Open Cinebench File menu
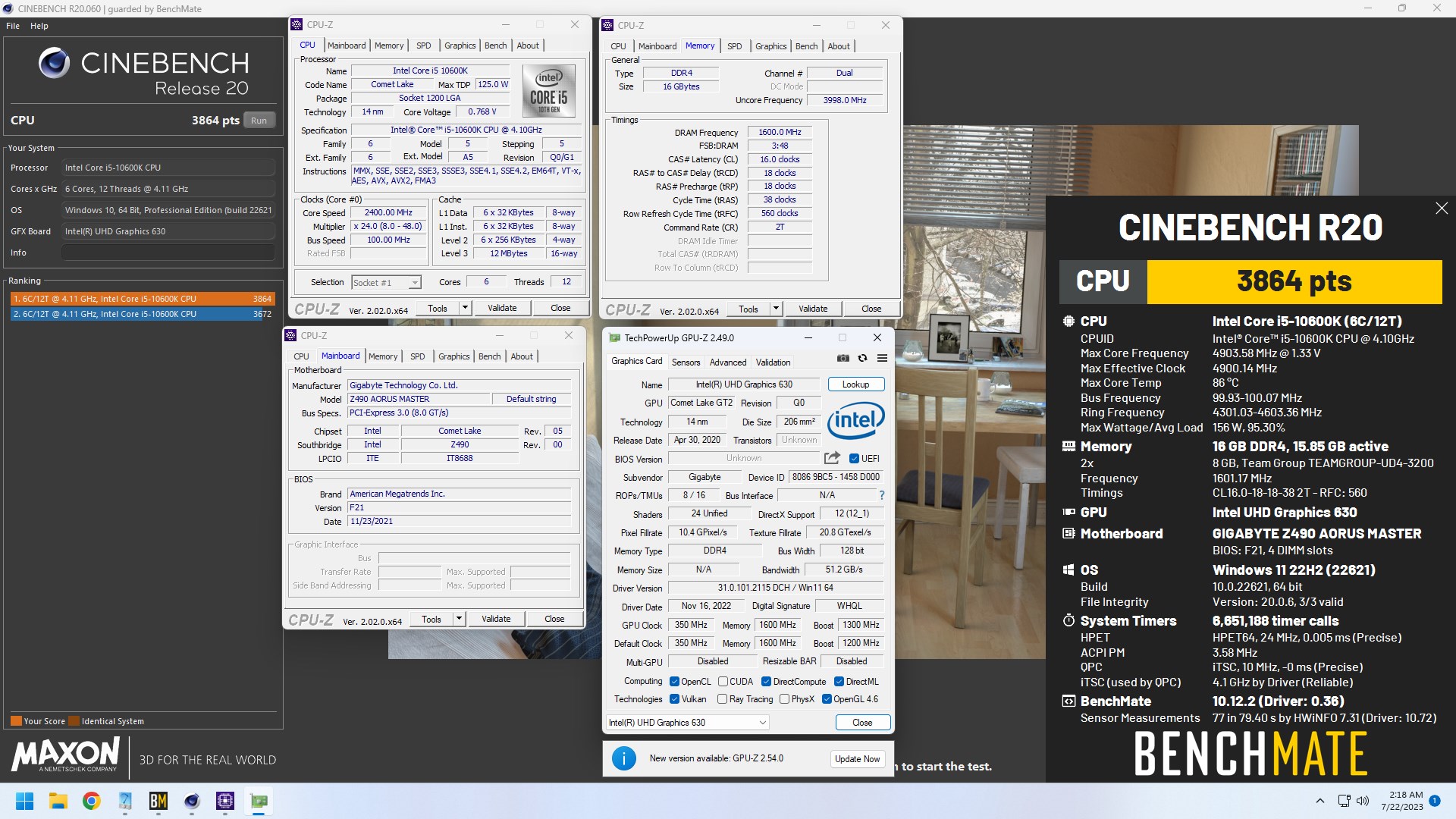The height and width of the screenshot is (819, 1456). click(x=13, y=26)
